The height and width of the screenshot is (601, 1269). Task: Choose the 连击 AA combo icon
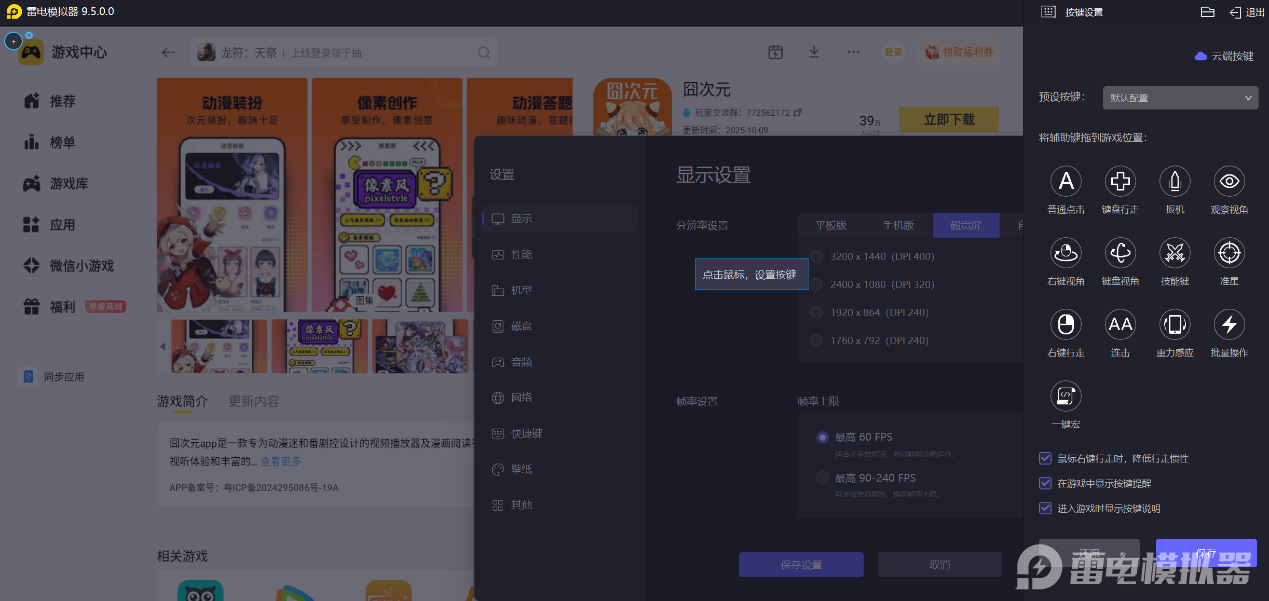[1120, 324]
